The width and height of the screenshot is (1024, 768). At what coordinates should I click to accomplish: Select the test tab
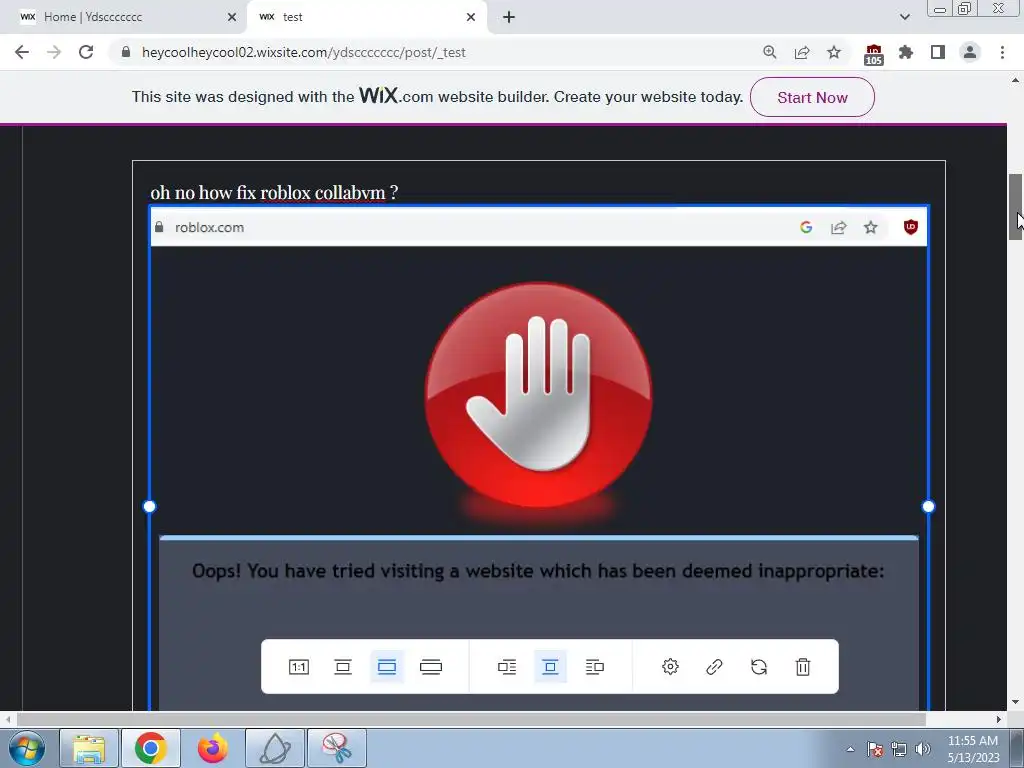pyautogui.click(x=366, y=17)
